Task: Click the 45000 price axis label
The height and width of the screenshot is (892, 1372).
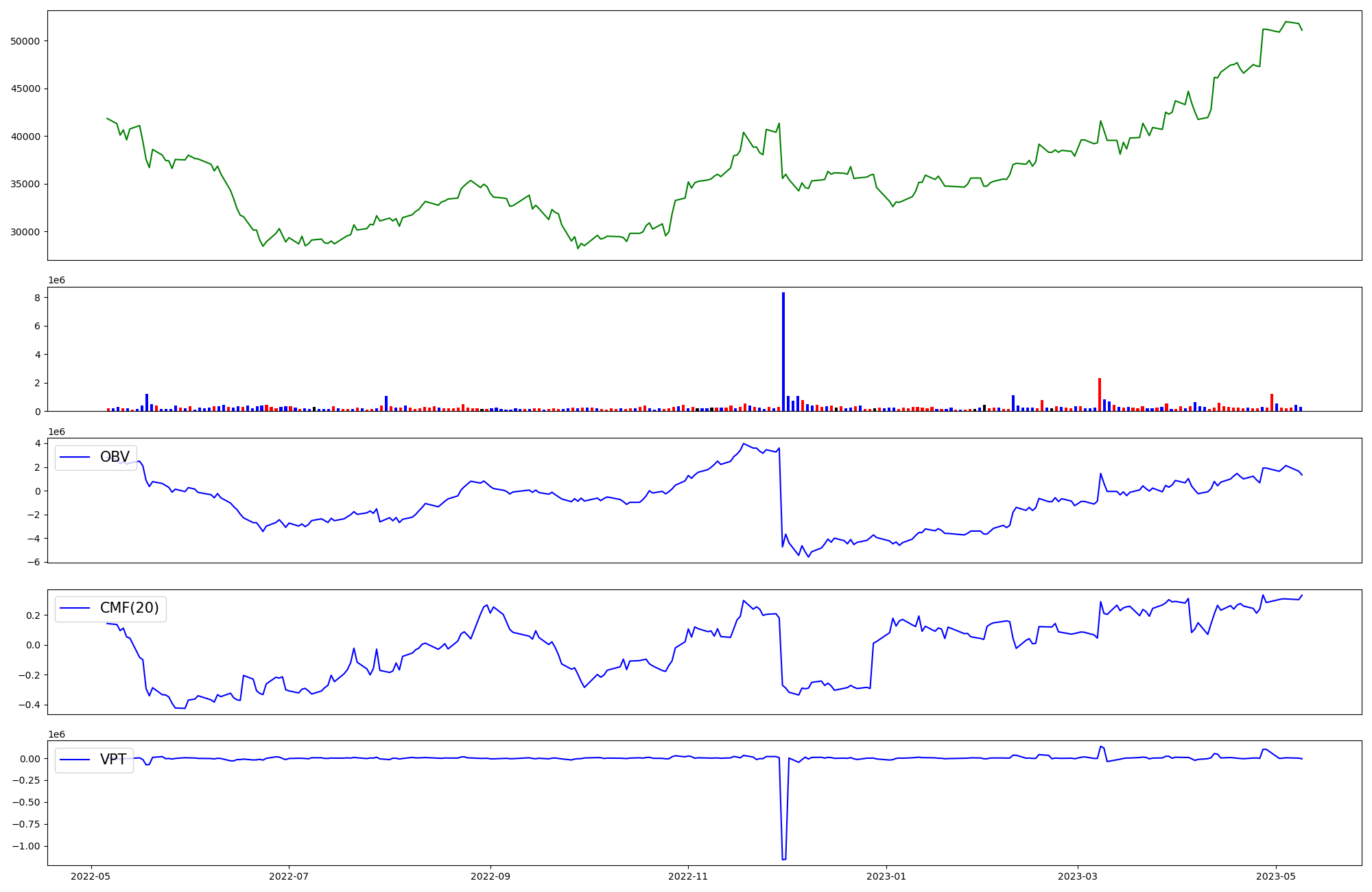Action: [x=25, y=89]
